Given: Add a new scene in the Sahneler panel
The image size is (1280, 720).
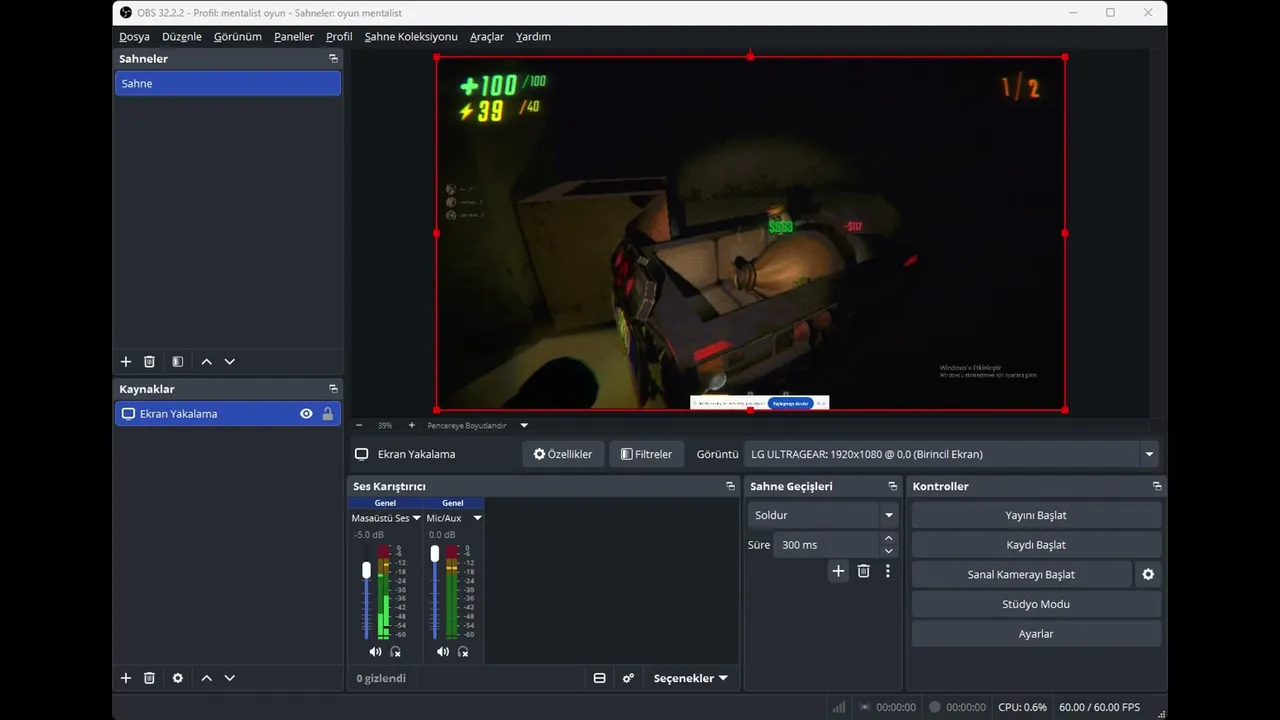Looking at the screenshot, I should coord(126,362).
